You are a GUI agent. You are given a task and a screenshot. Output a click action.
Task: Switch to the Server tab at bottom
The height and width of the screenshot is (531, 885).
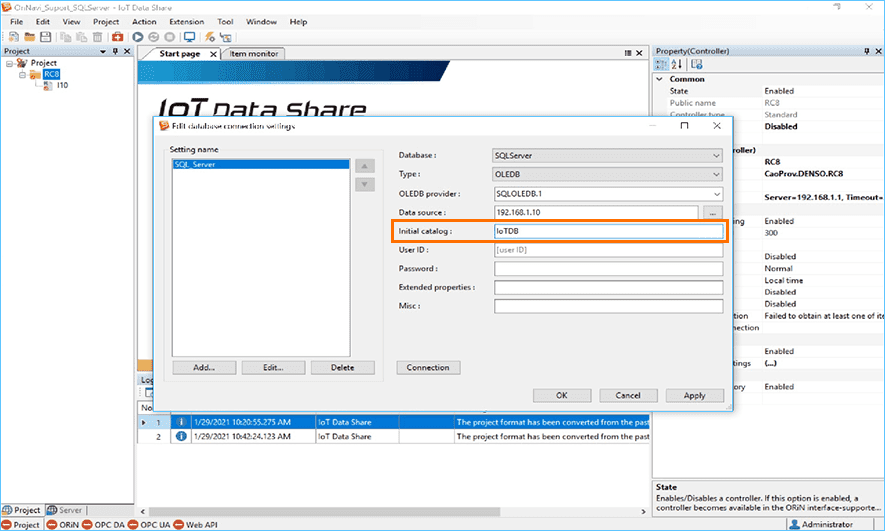[65, 510]
